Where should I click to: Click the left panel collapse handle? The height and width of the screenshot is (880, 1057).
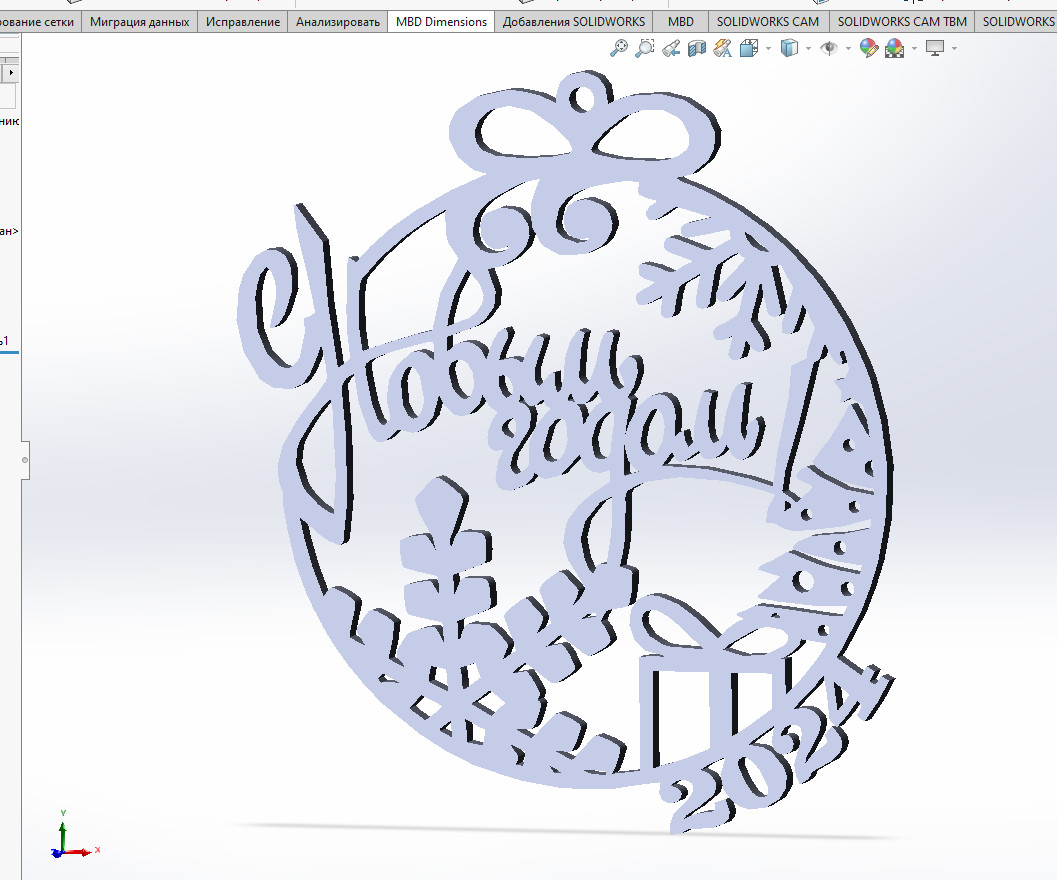(25, 460)
